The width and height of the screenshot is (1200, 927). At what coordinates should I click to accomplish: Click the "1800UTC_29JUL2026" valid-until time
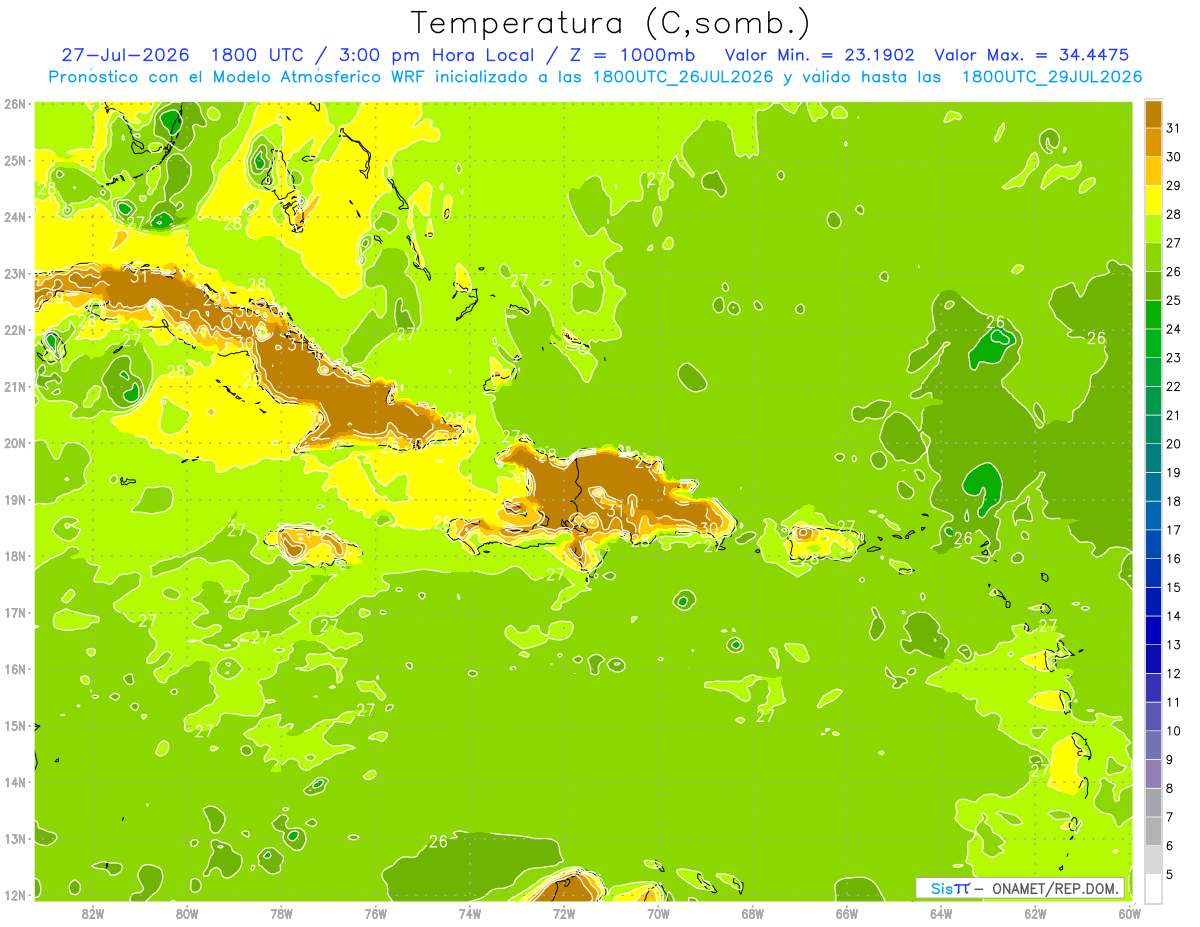click(x=1052, y=76)
